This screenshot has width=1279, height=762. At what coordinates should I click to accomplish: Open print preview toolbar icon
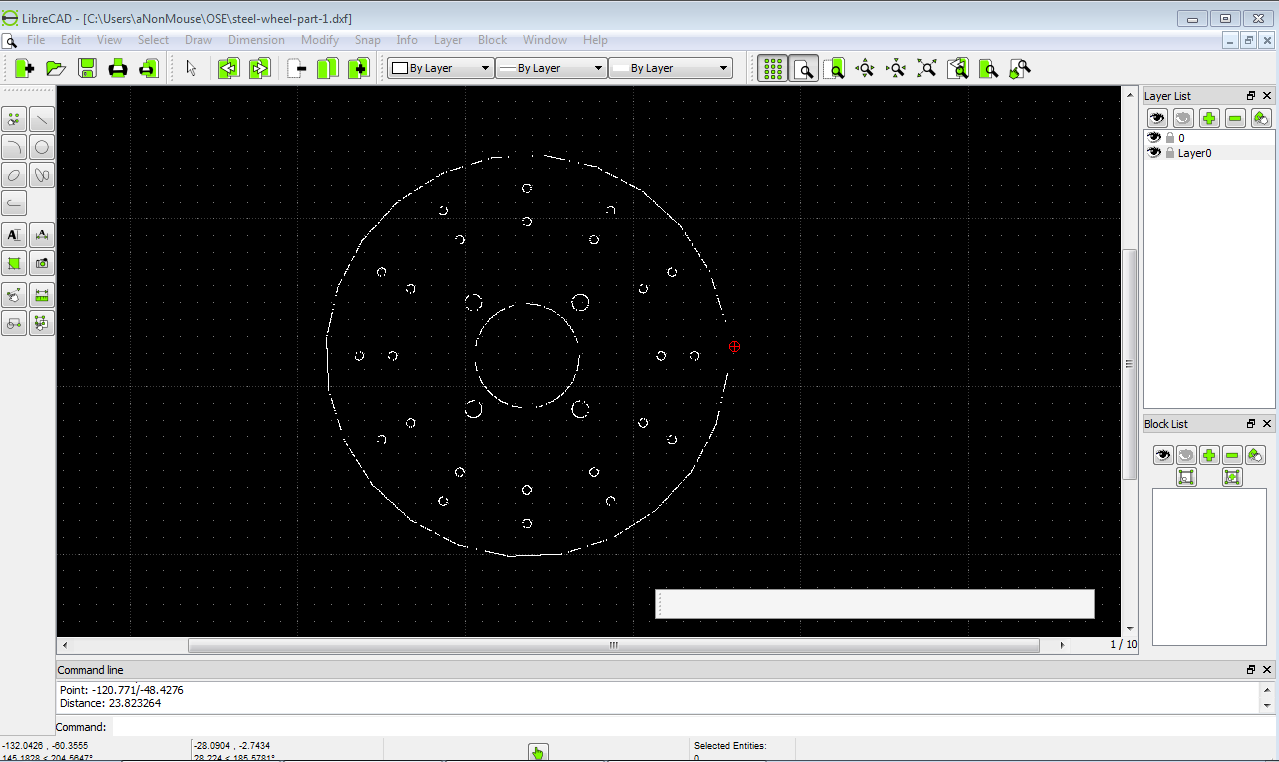149,68
